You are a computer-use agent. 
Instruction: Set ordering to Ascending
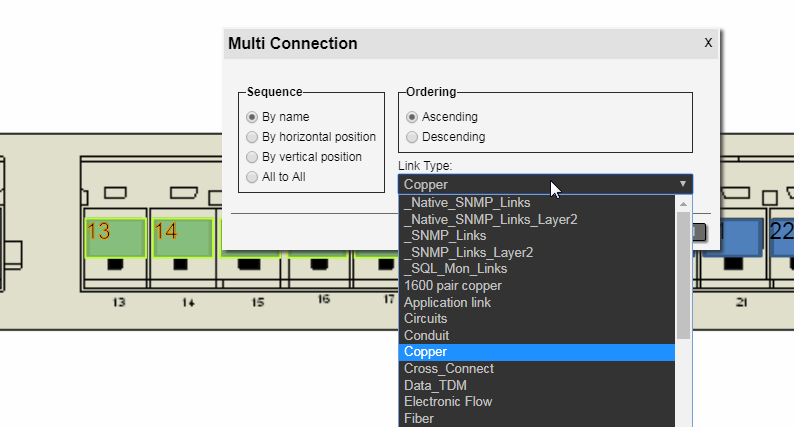[412, 117]
